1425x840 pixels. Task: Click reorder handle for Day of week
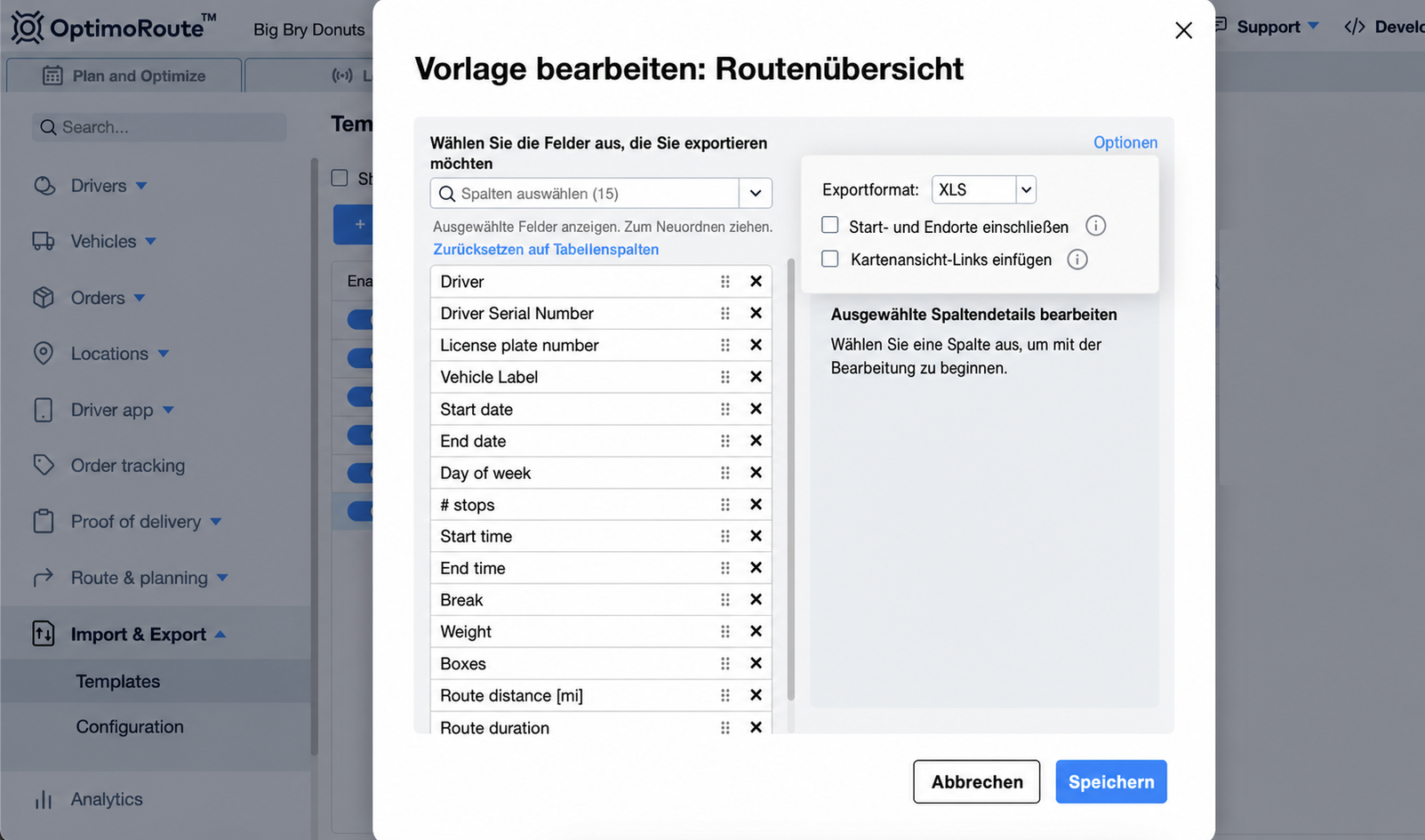click(x=725, y=473)
